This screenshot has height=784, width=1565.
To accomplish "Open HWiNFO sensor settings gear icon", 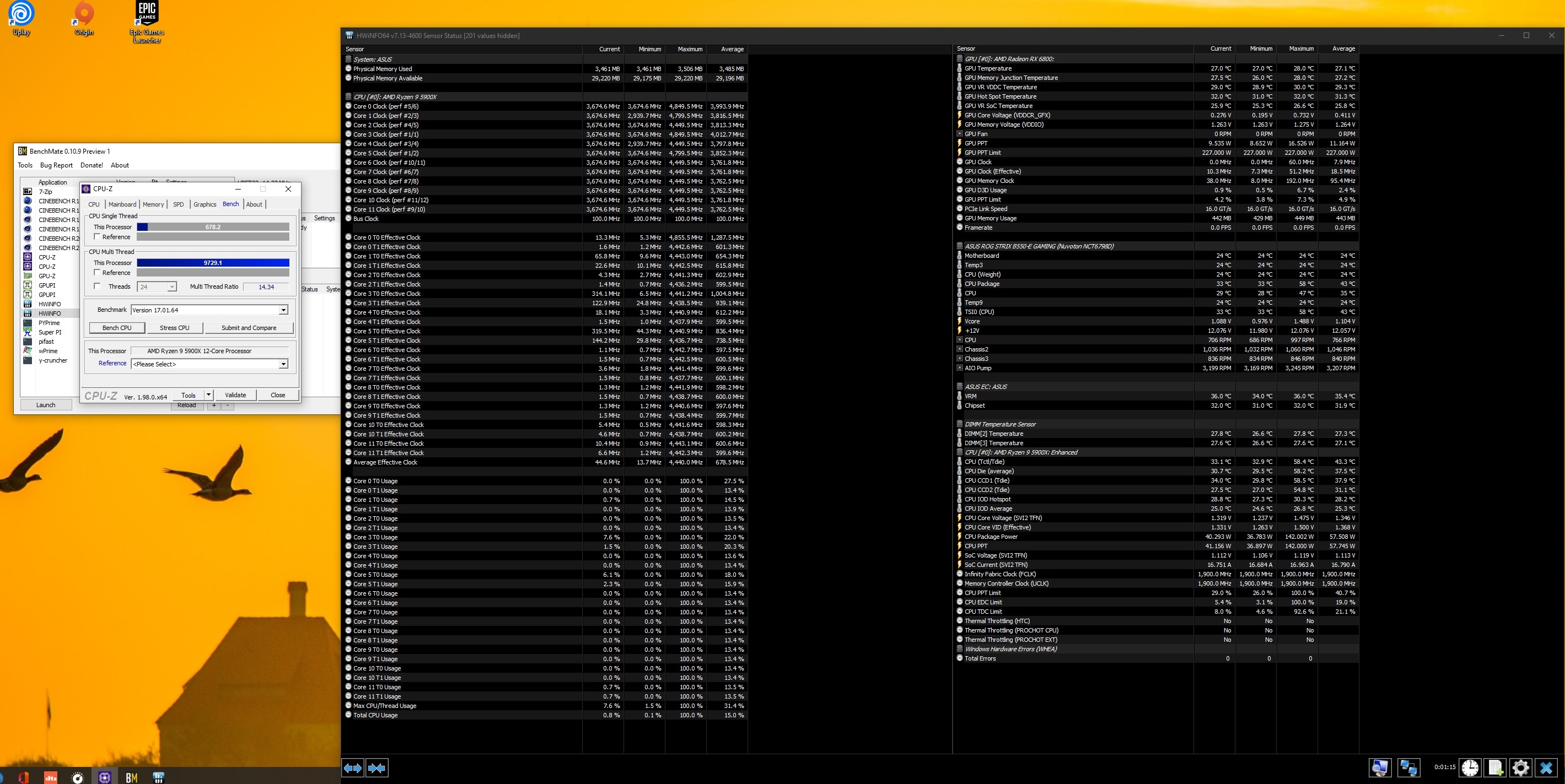I will [x=1521, y=767].
